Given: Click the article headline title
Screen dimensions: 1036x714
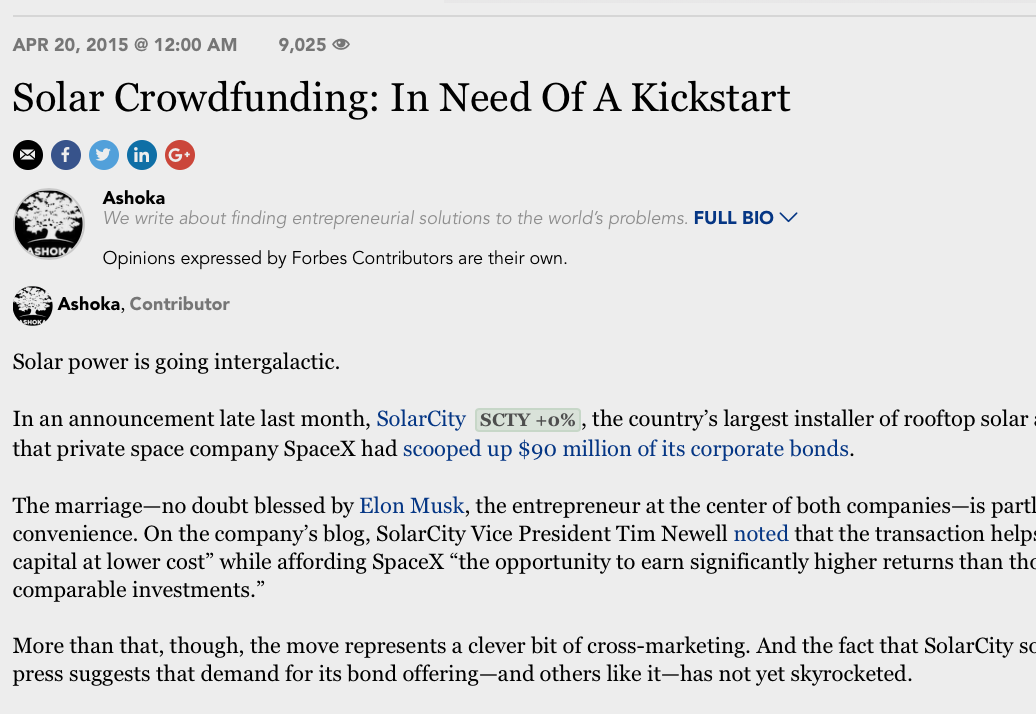Looking at the screenshot, I should coord(401,98).
